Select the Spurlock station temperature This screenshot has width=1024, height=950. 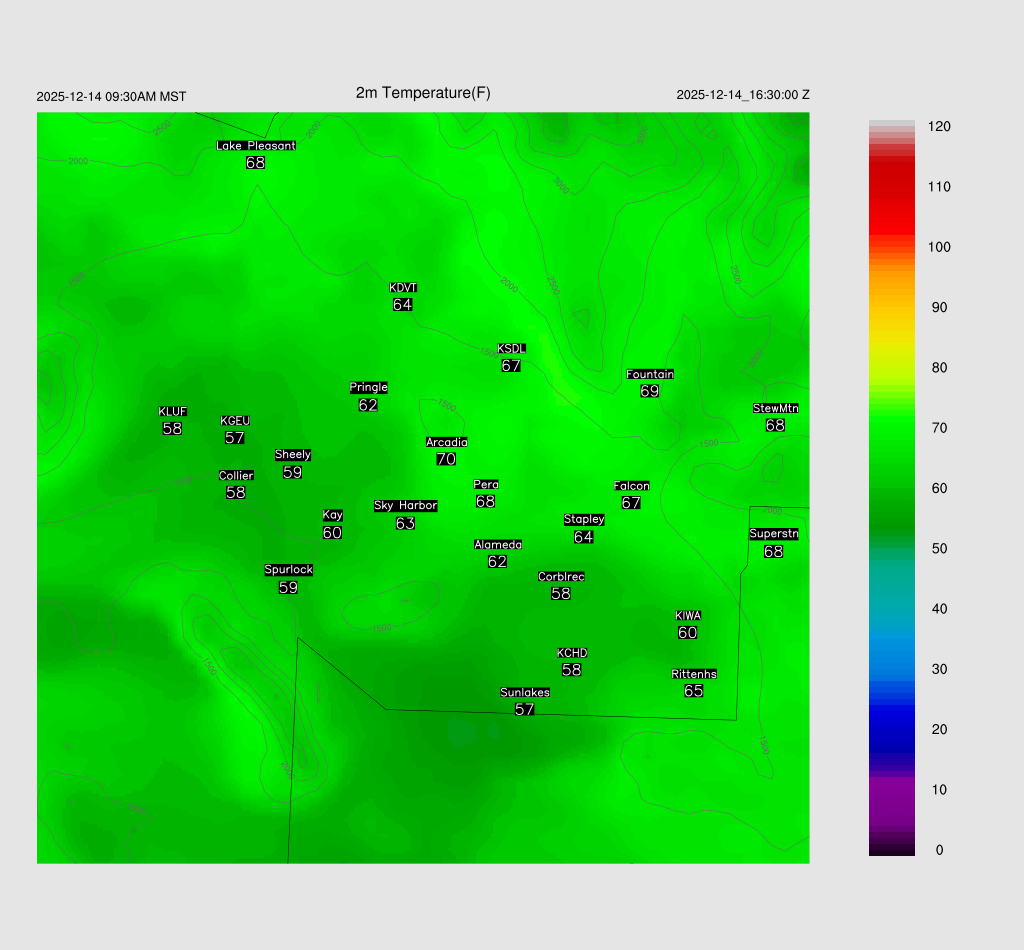288,588
